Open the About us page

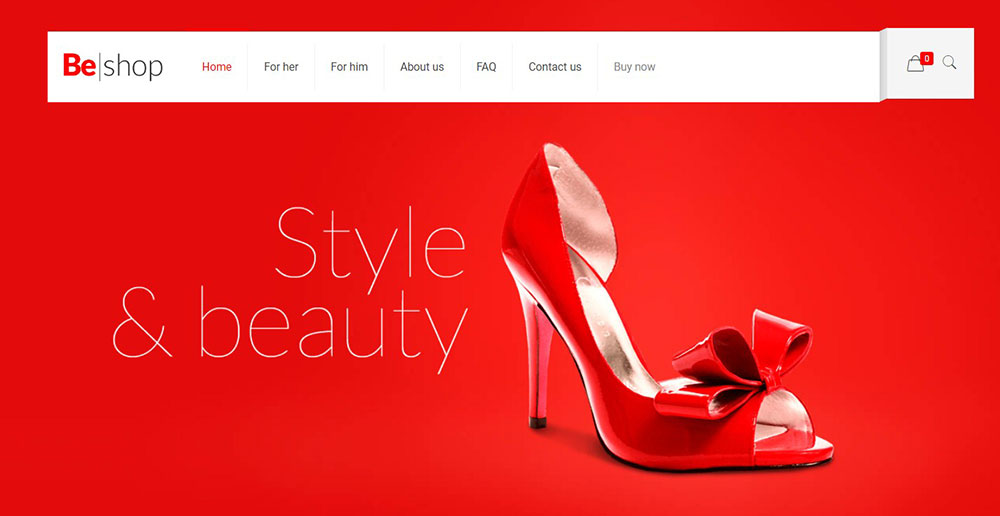[x=422, y=67]
